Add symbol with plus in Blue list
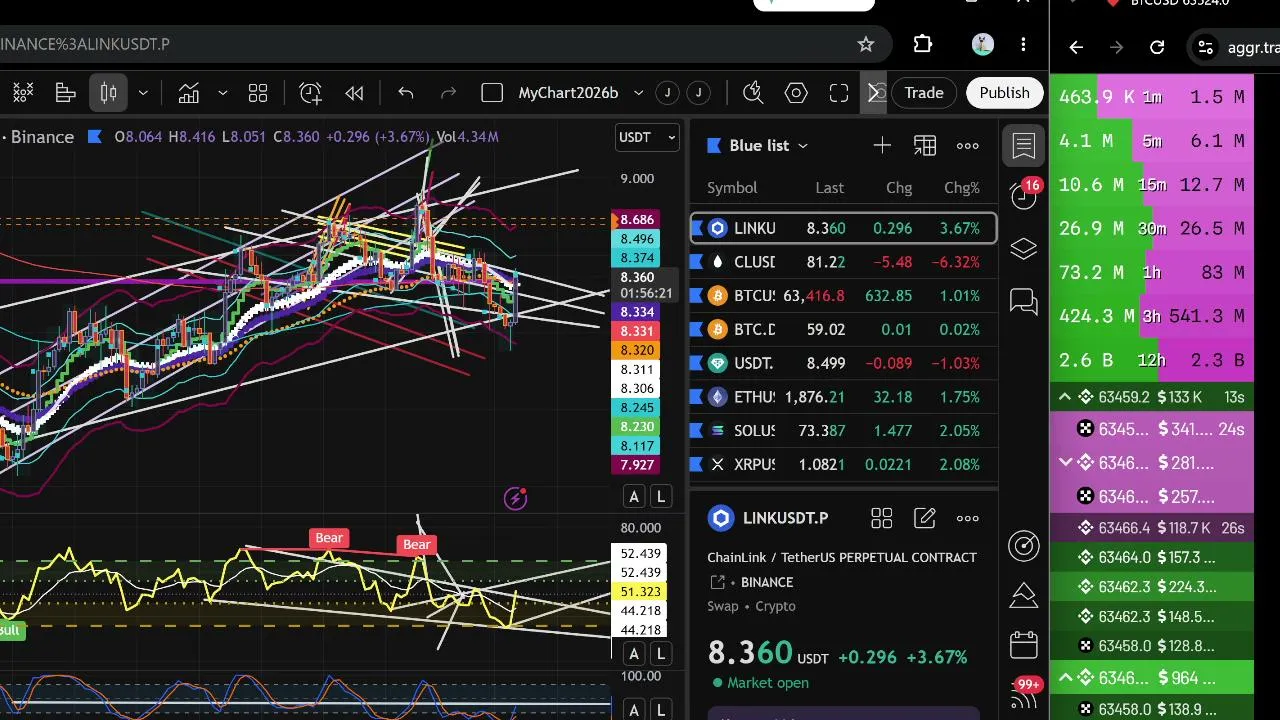Viewport: 1280px width, 720px height. point(882,146)
